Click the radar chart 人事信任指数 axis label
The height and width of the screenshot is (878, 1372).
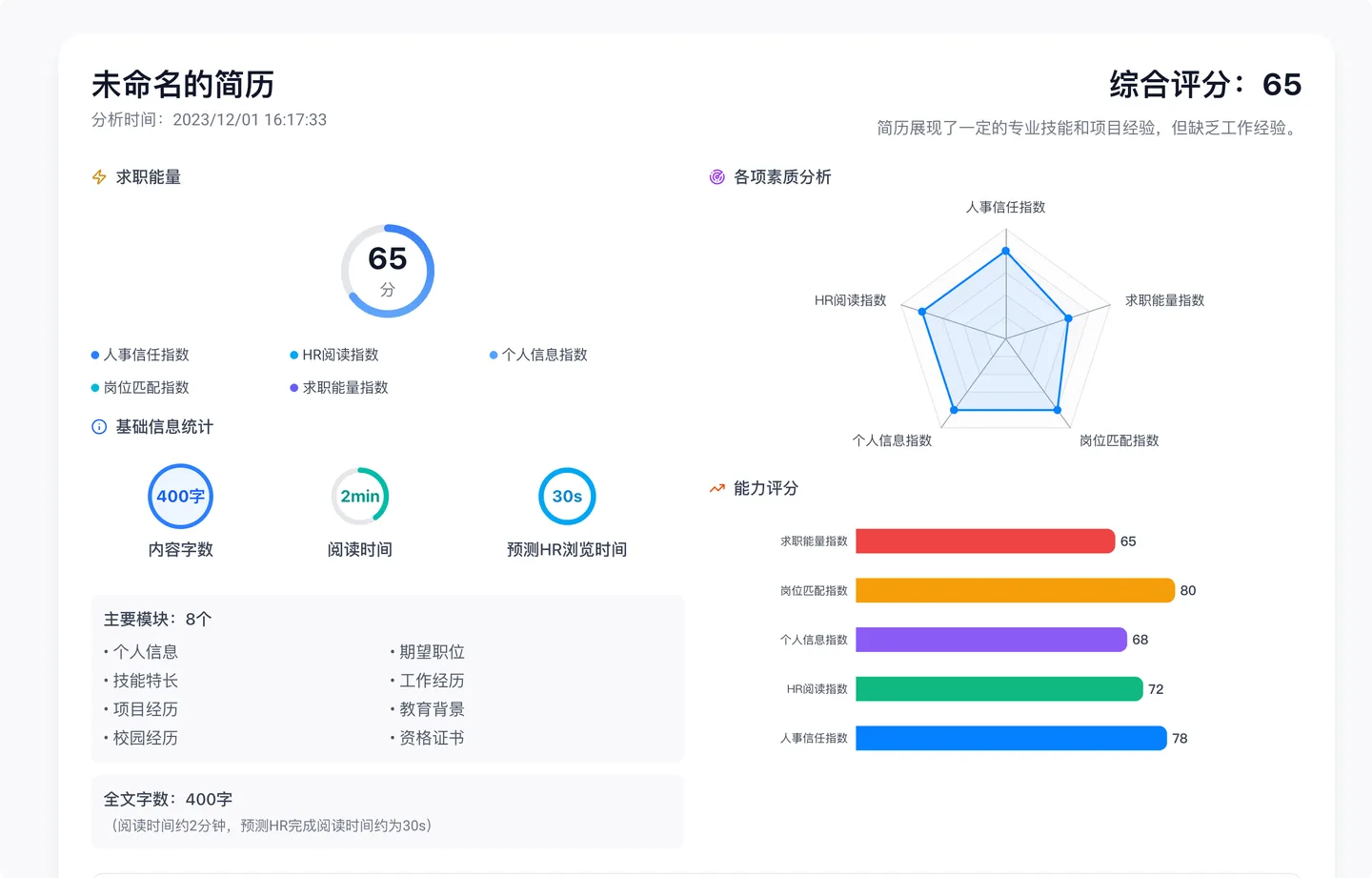pyautogui.click(x=1005, y=207)
